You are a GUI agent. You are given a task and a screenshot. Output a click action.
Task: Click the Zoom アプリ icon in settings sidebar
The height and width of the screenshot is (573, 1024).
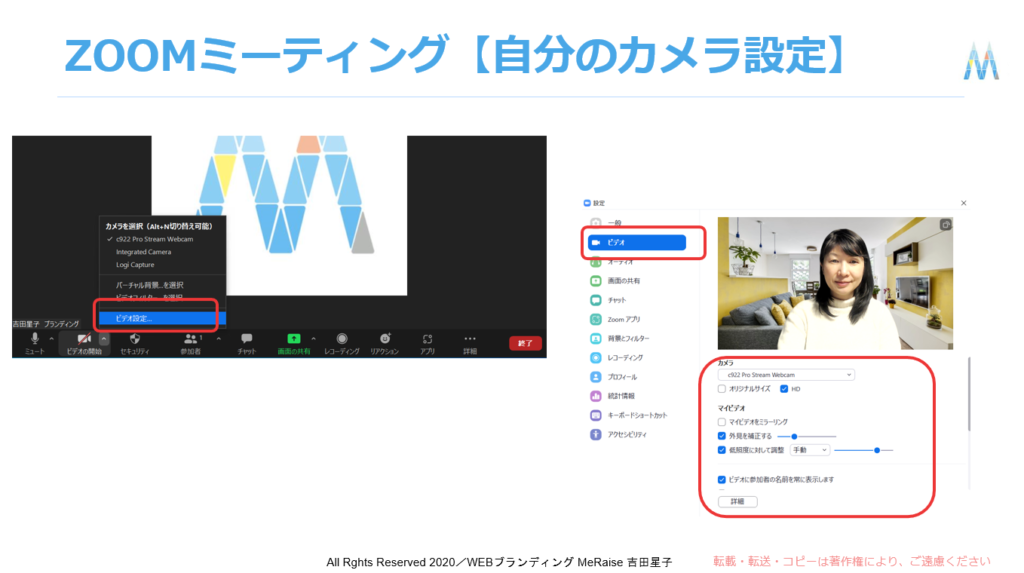596,319
